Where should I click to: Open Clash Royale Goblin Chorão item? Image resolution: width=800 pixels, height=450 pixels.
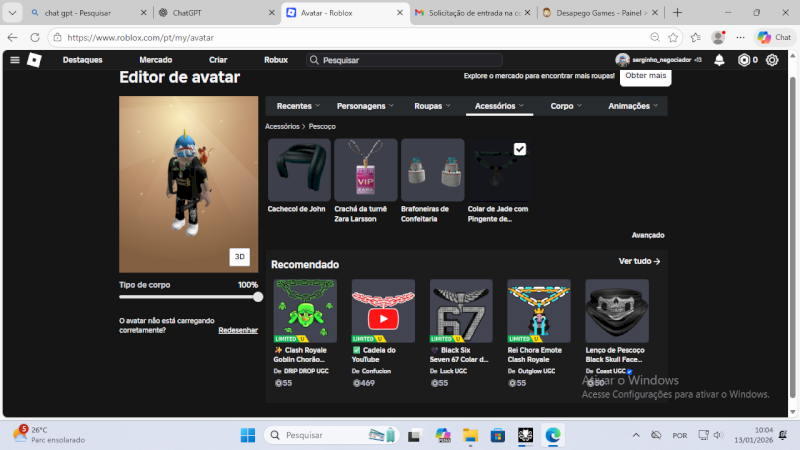point(305,311)
